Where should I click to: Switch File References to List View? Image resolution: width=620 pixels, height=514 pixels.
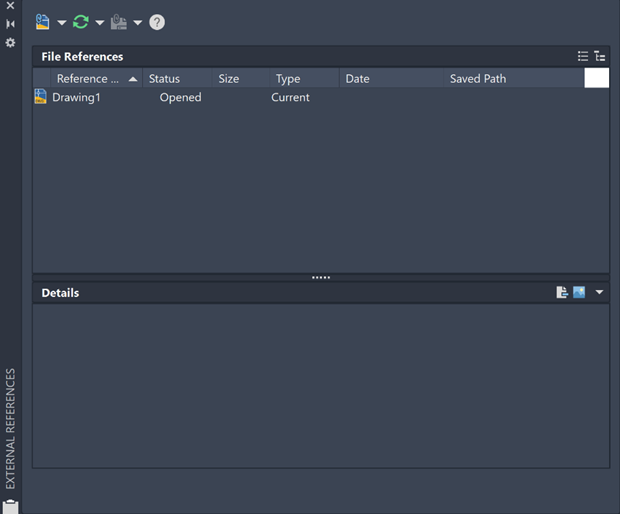pos(583,57)
